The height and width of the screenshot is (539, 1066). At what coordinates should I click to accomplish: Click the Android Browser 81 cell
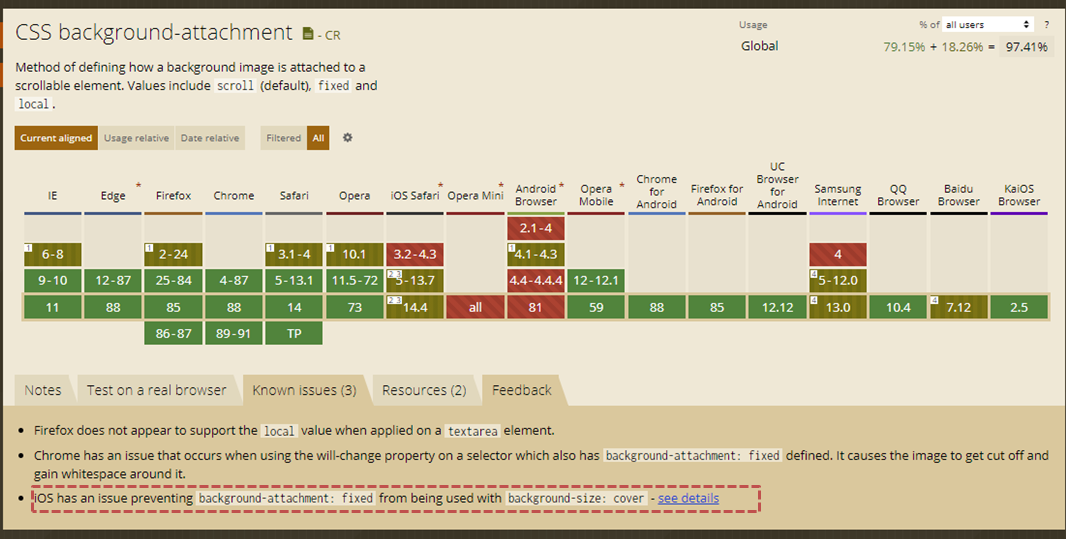(536, 307)
